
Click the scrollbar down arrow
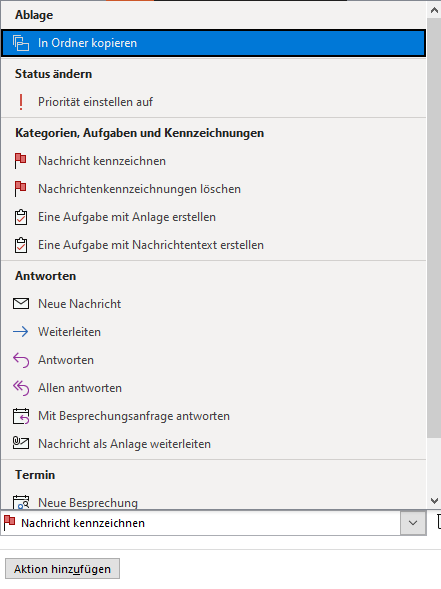point(434,501)
